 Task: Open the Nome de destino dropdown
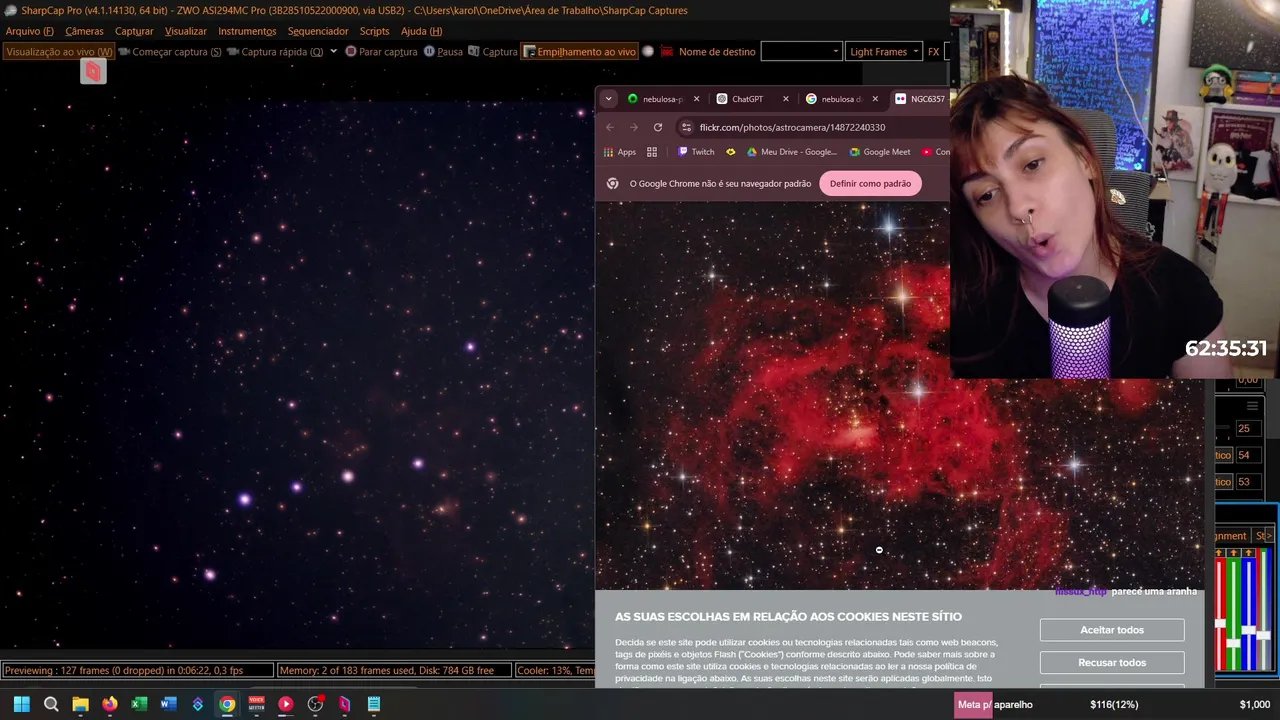coord(801,52)
